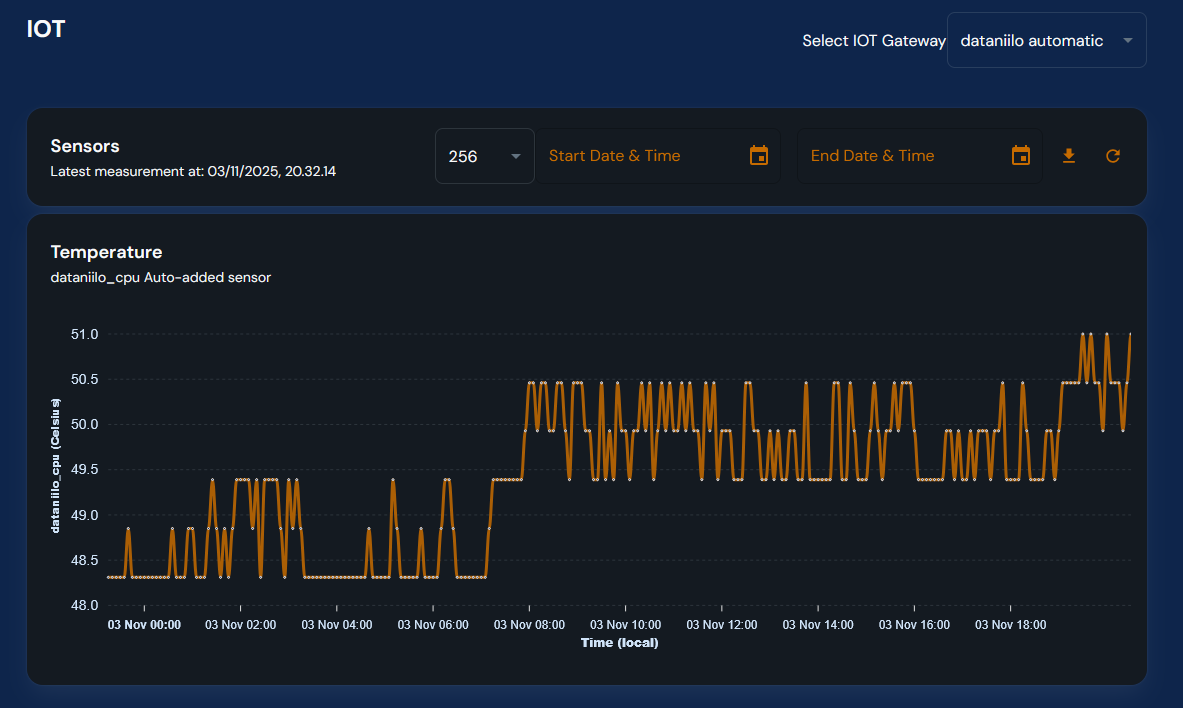Click the Sensors panel heading
Image resolution: width=1183 pixels, height=708 pixels.
coord(85,146)
